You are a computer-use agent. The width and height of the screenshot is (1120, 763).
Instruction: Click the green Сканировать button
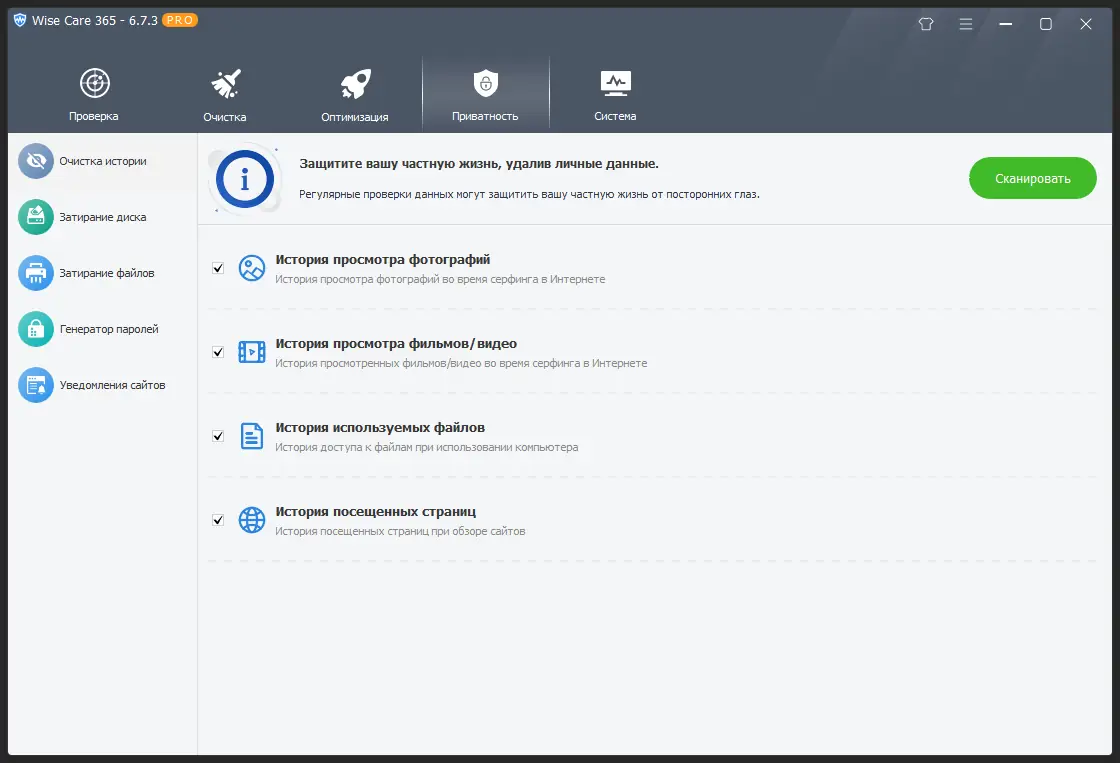1033,178
